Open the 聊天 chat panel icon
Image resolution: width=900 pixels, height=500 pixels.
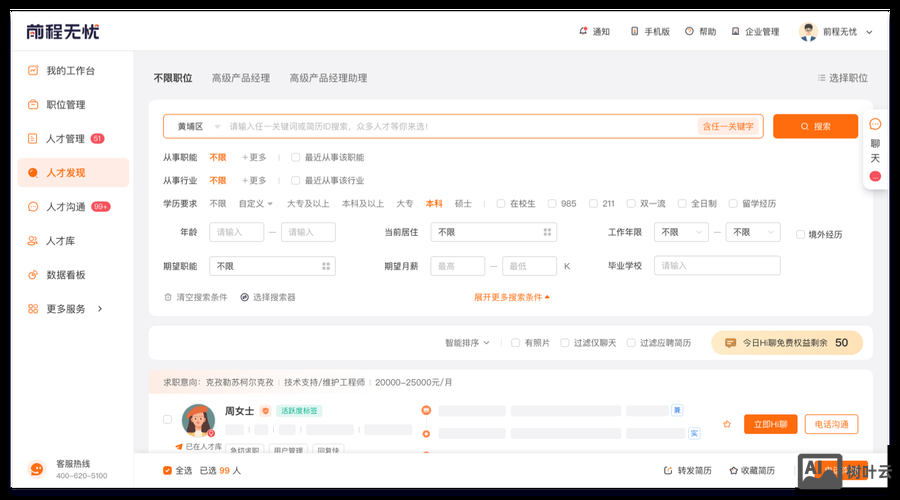click(875, 124)
